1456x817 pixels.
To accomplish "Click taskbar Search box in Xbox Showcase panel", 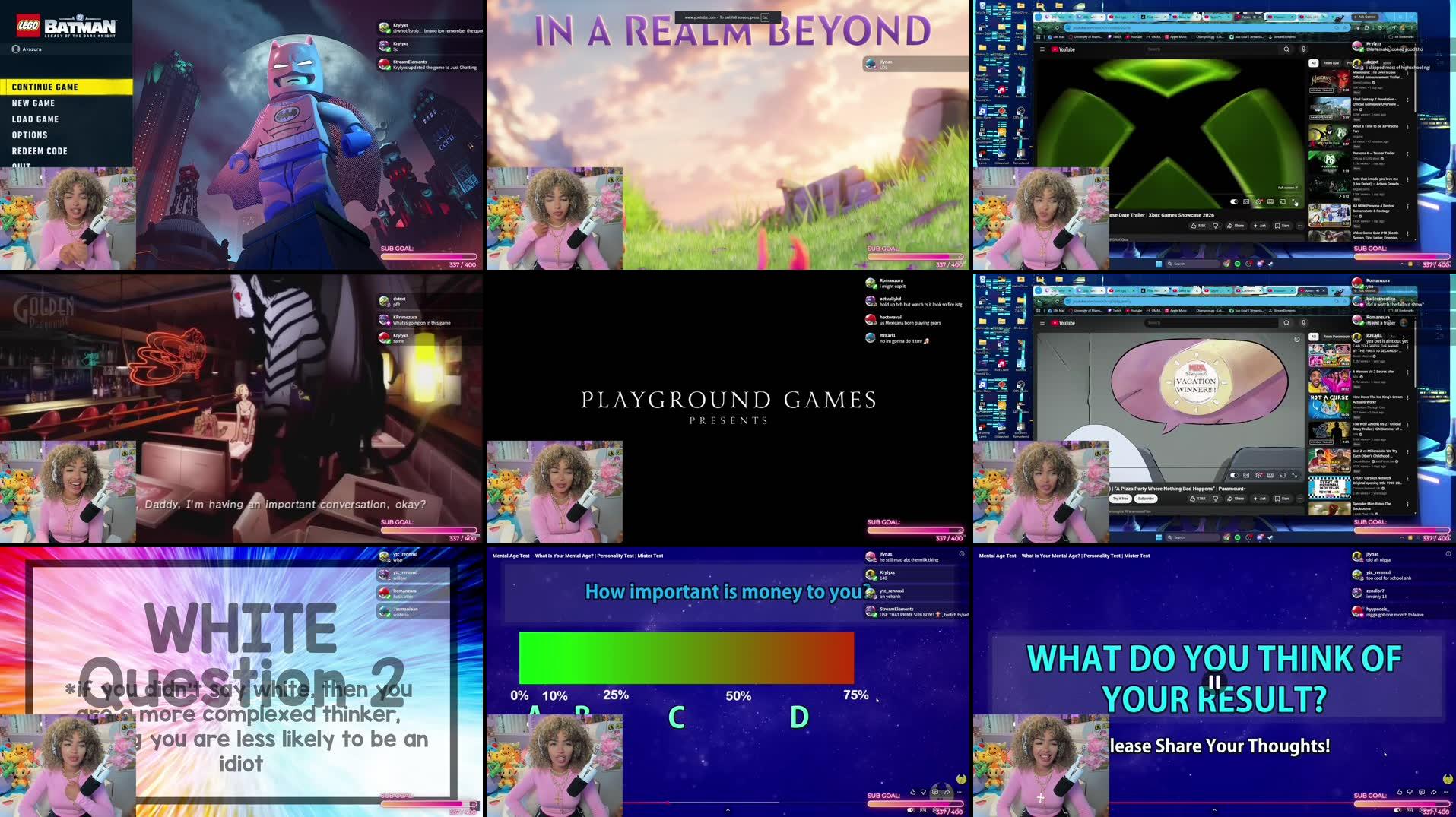I will coord(1192,264).
